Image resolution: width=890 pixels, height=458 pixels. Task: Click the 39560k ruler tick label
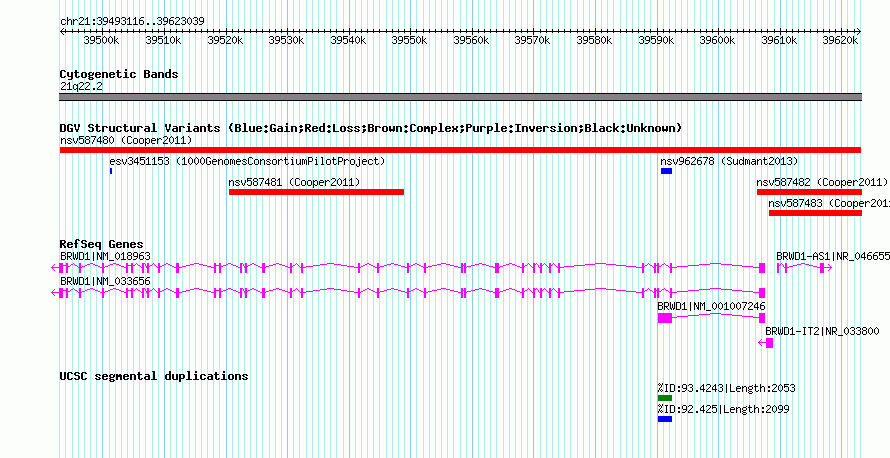point(471,40)
